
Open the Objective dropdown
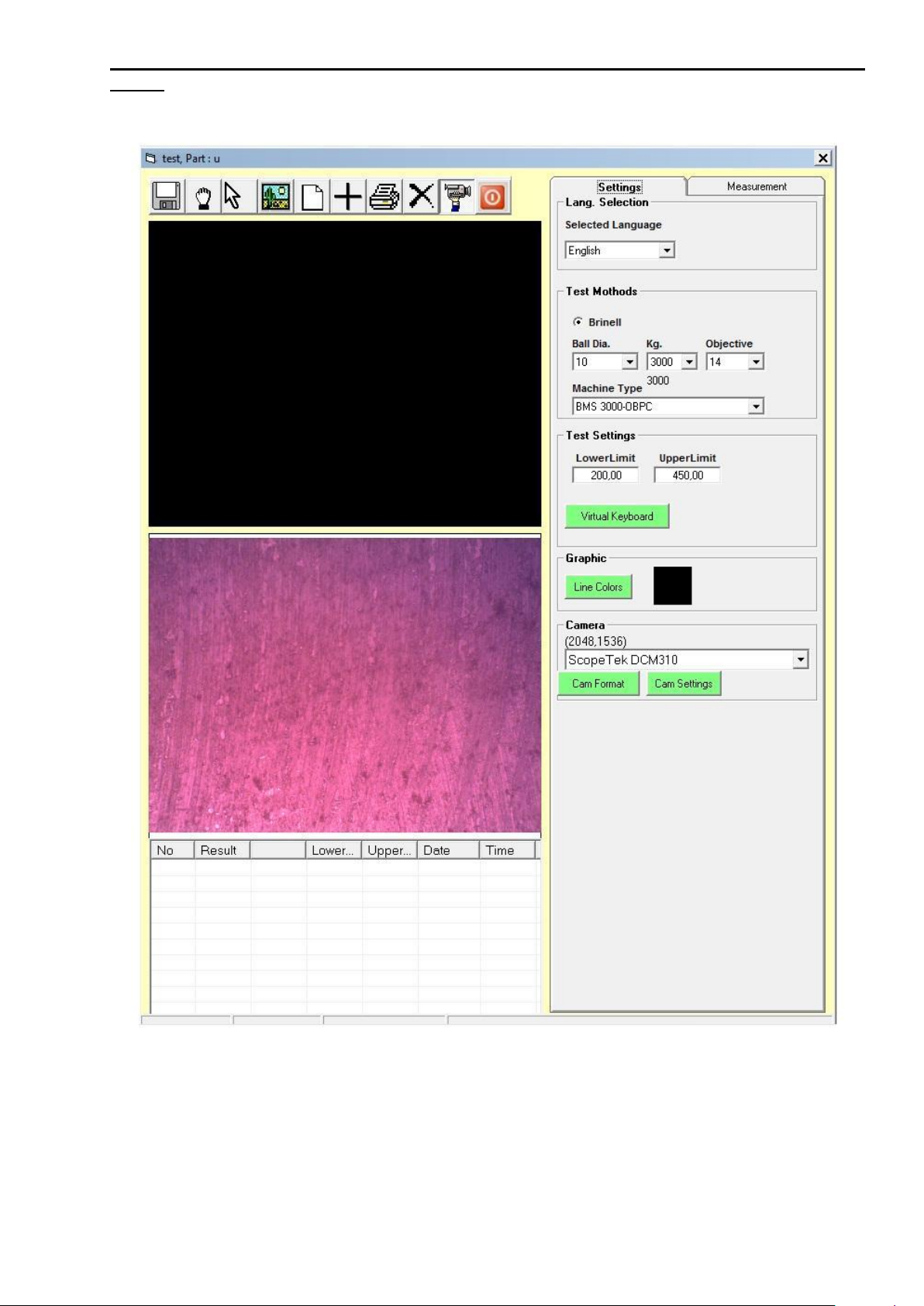click(x=756, y=362)
